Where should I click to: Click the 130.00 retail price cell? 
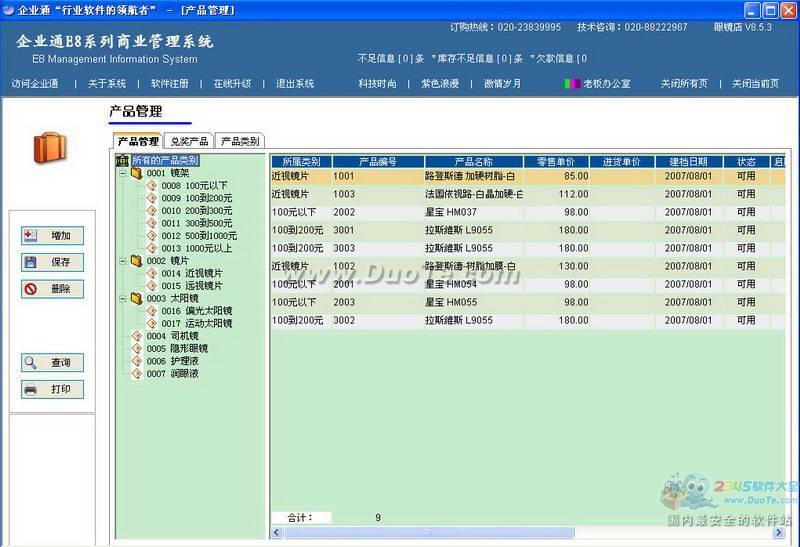(x=556, y=266)
